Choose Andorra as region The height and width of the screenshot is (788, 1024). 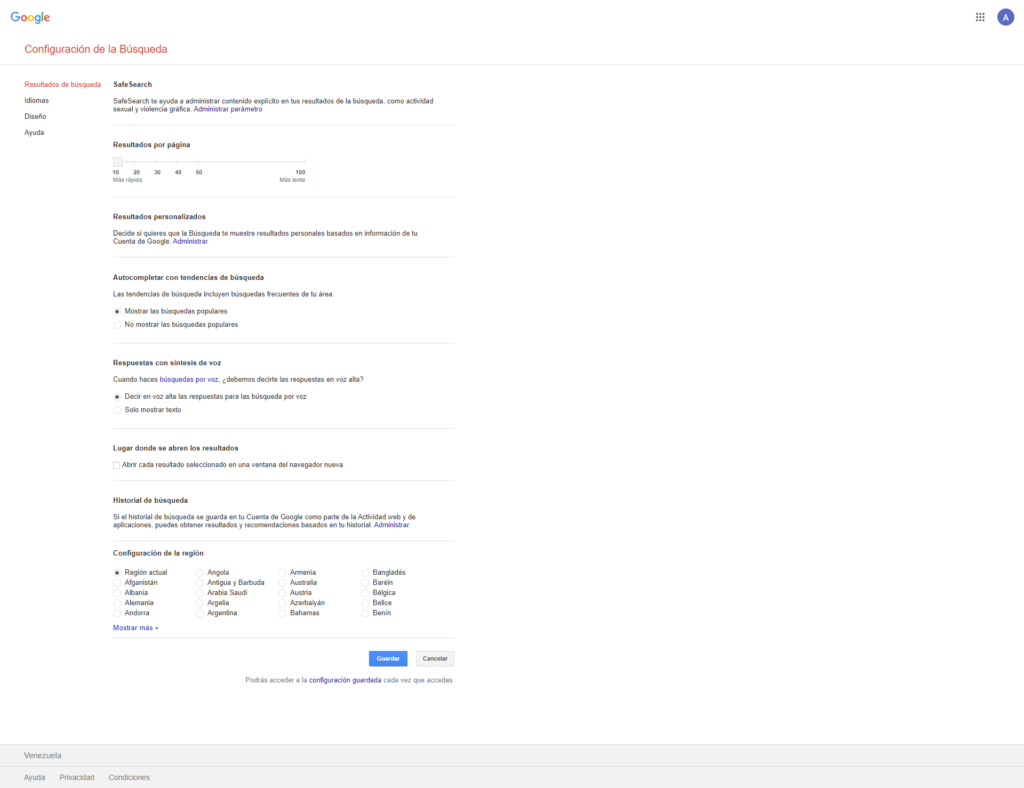[117, 614]
